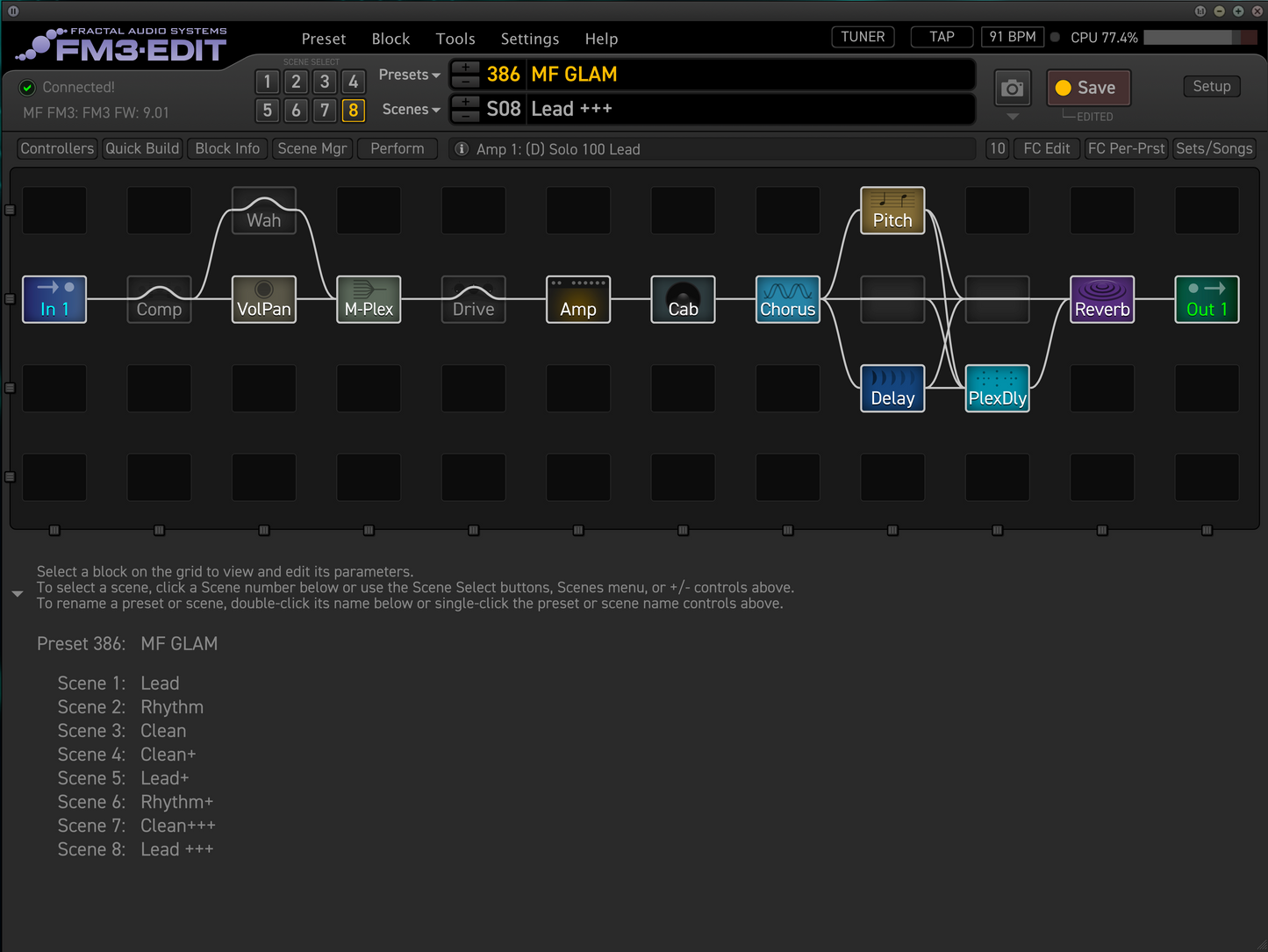Select the Chorus block
Screen dimensions: 1268x952
pyautogui.click(x=788, y=299)
